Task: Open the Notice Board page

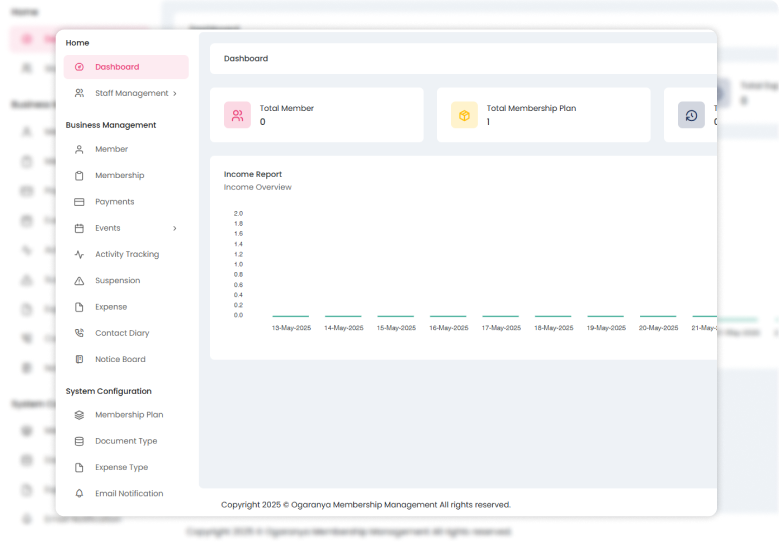Action: (x=120, y=359)
